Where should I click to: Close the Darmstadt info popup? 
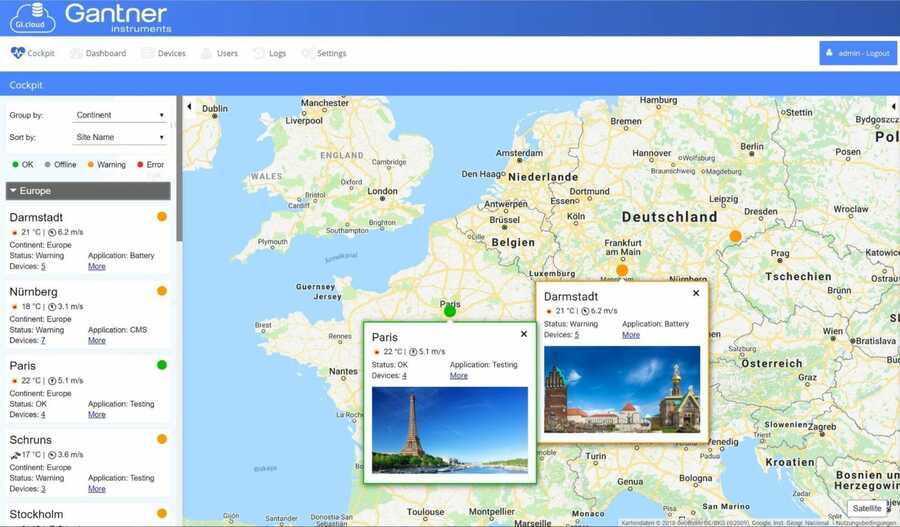696,293
